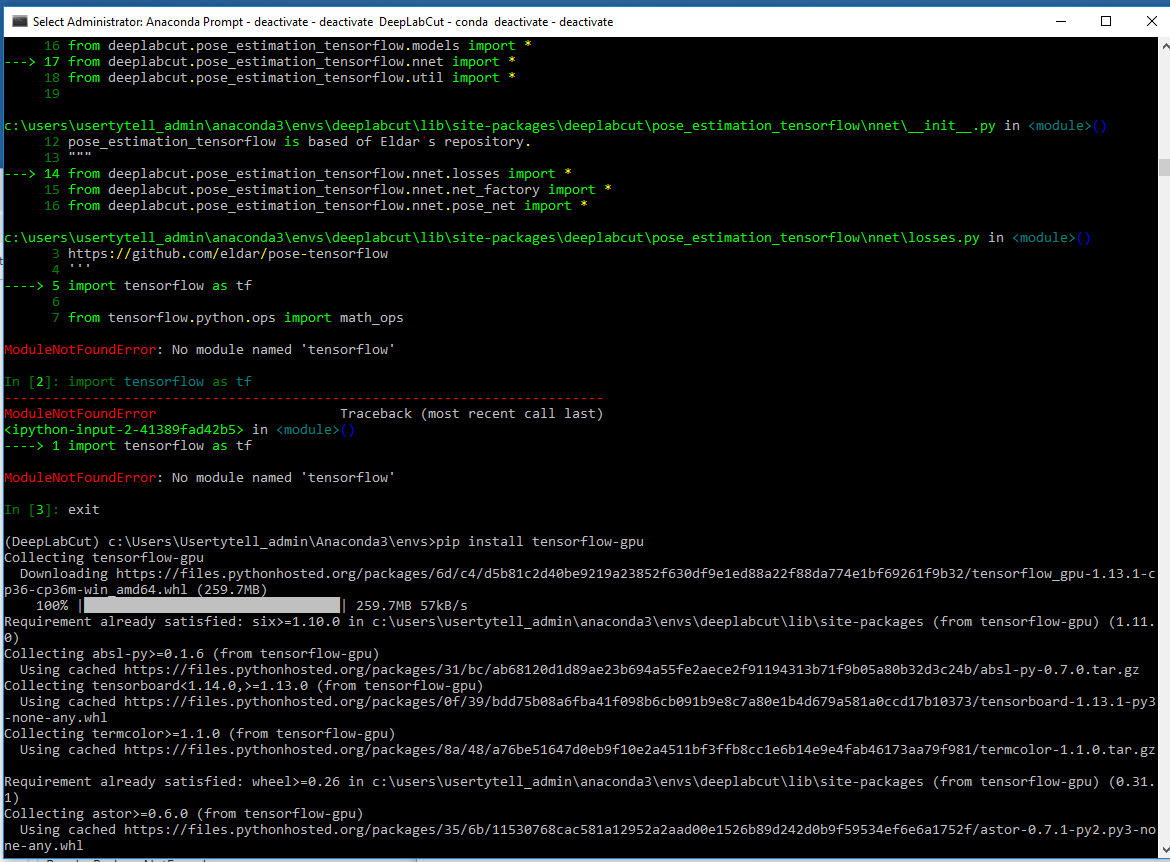Viewport: 1170px width, 862px height.
Task: Maximize the Anaconda Prompt window
Action: pos(1105,21)
